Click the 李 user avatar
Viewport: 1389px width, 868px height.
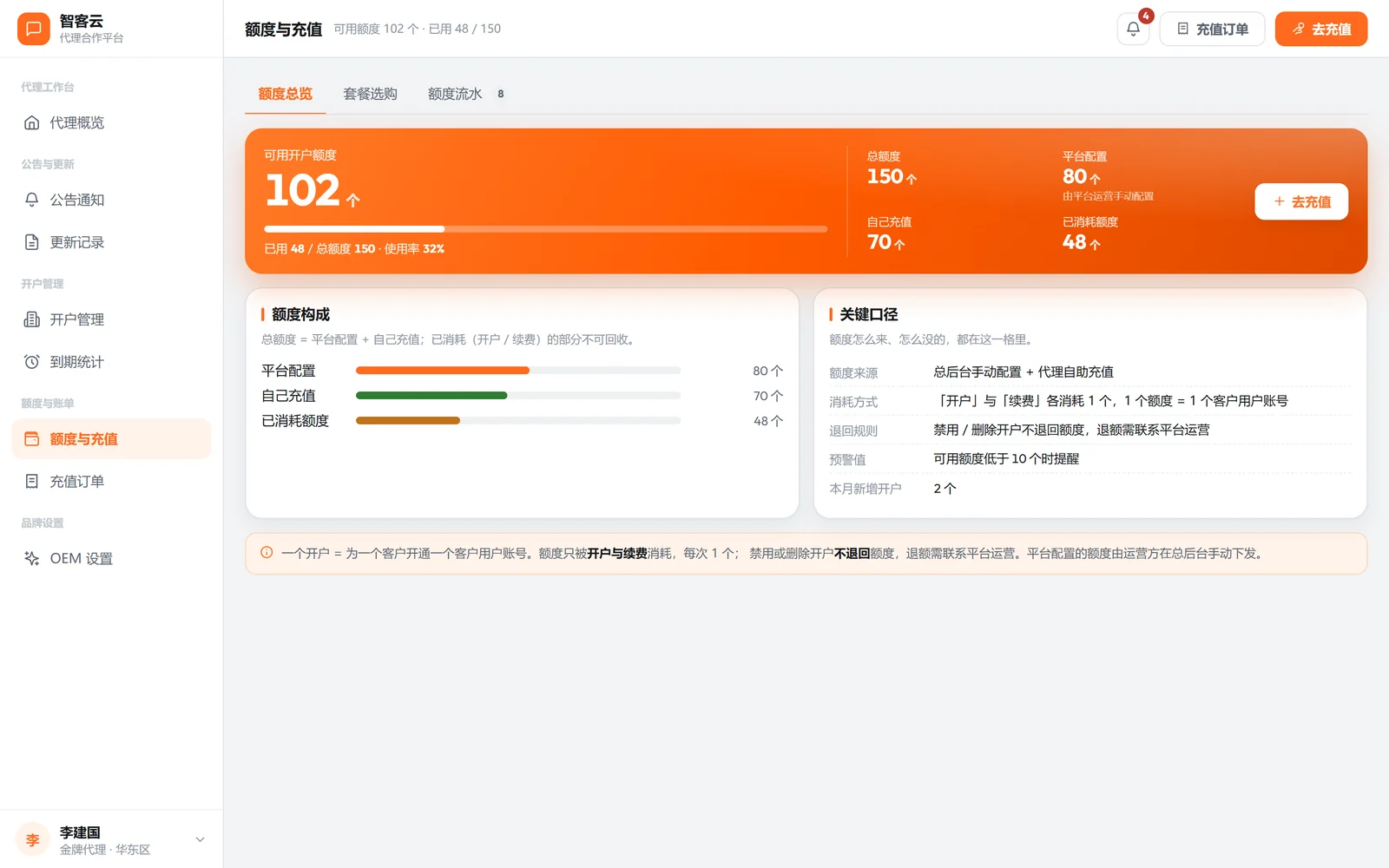coord(33,839)
